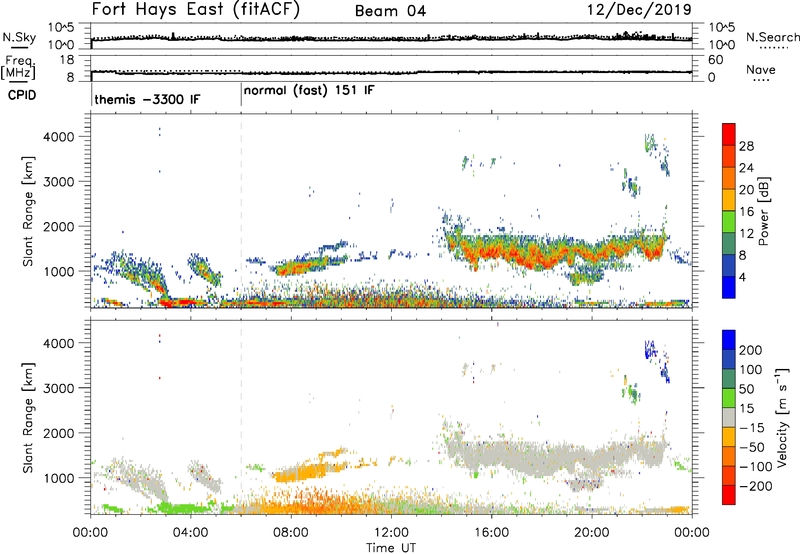Click the "200" label on the Velocity colorbar

[750, 350]
